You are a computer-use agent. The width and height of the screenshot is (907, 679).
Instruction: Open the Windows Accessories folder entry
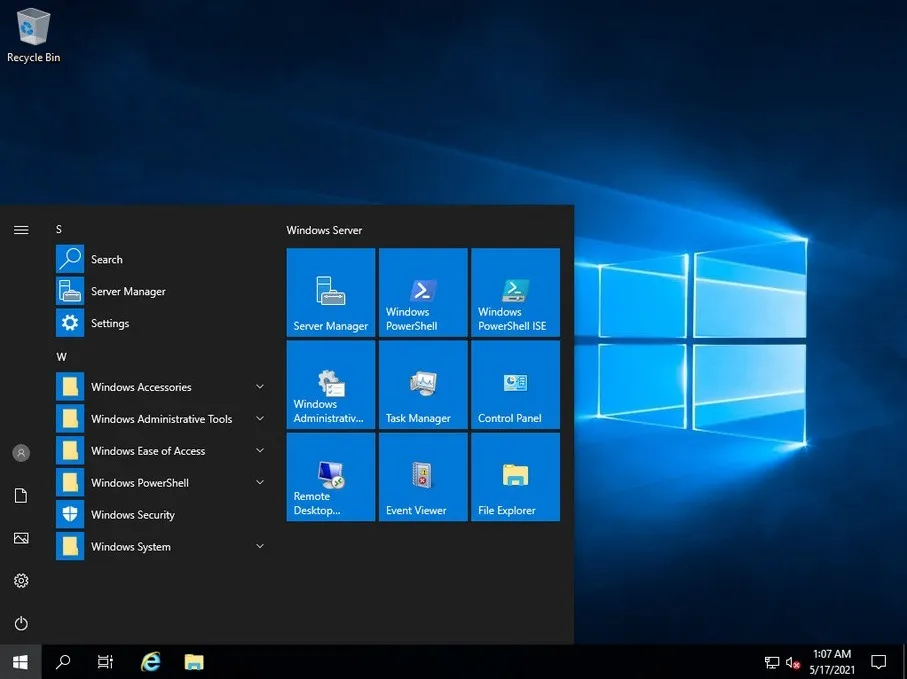pos(160,387)
